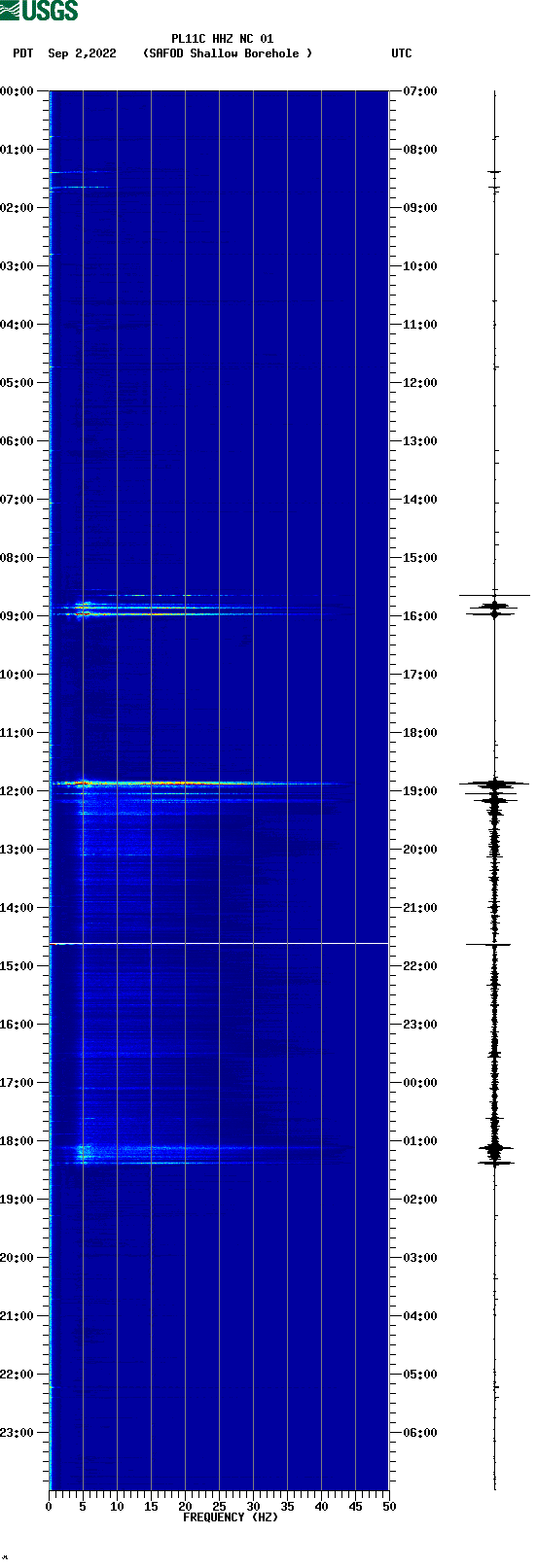The image size is (537, 1568).
Task: Click the 00:00 PDT time label
Action: tap(18, 91)
